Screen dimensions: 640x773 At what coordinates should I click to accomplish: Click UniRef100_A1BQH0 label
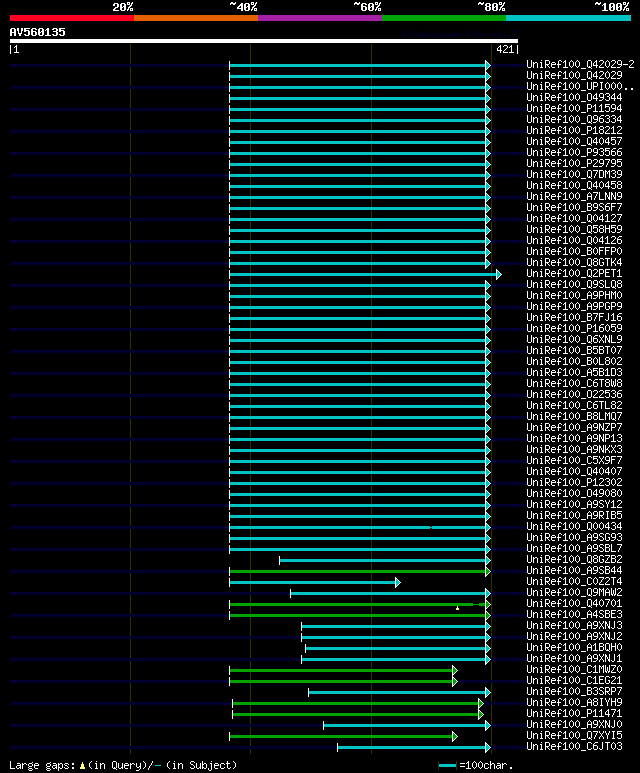tap(574, 647)
